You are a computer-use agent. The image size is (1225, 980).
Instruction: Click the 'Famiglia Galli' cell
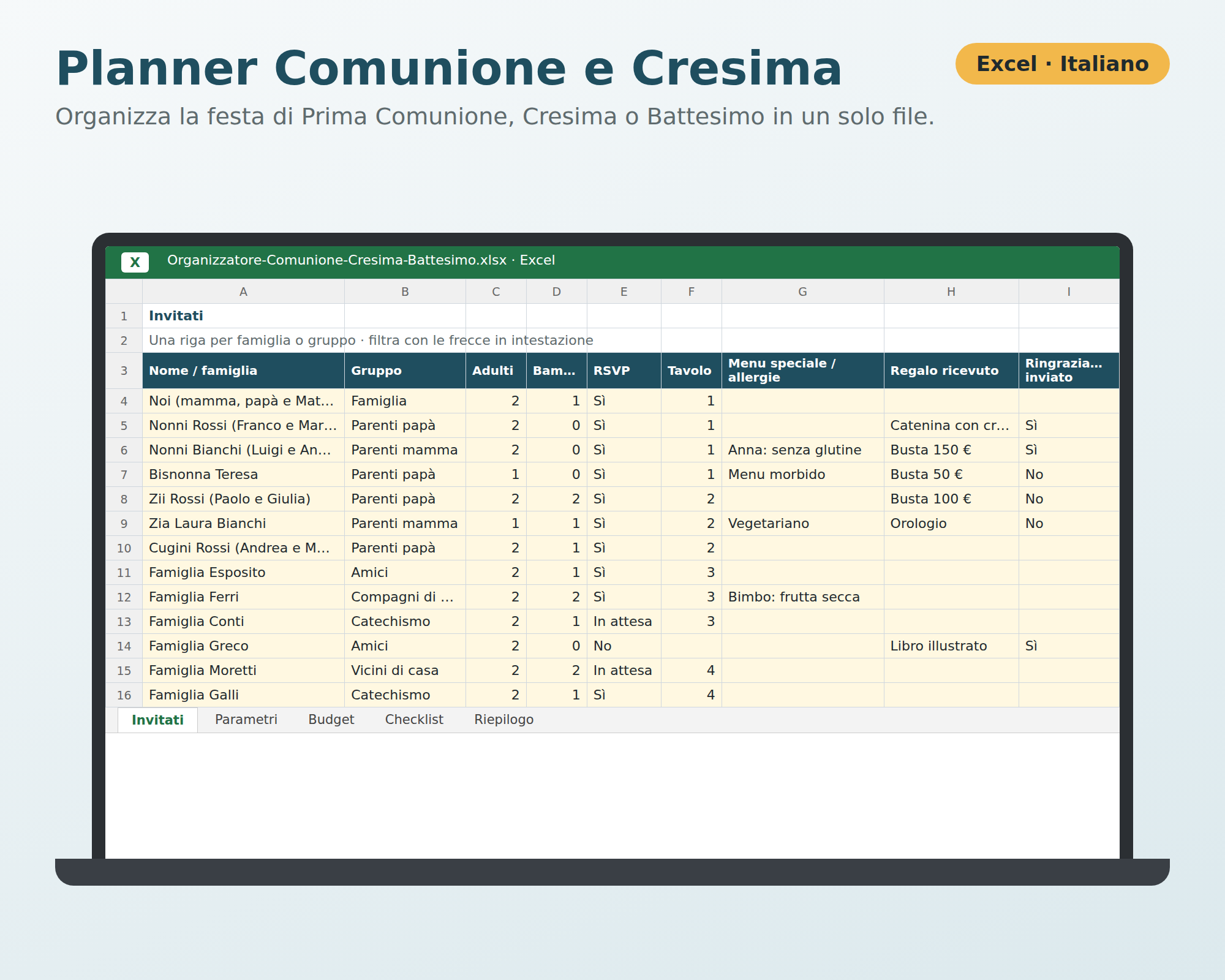tap(243, 695)
